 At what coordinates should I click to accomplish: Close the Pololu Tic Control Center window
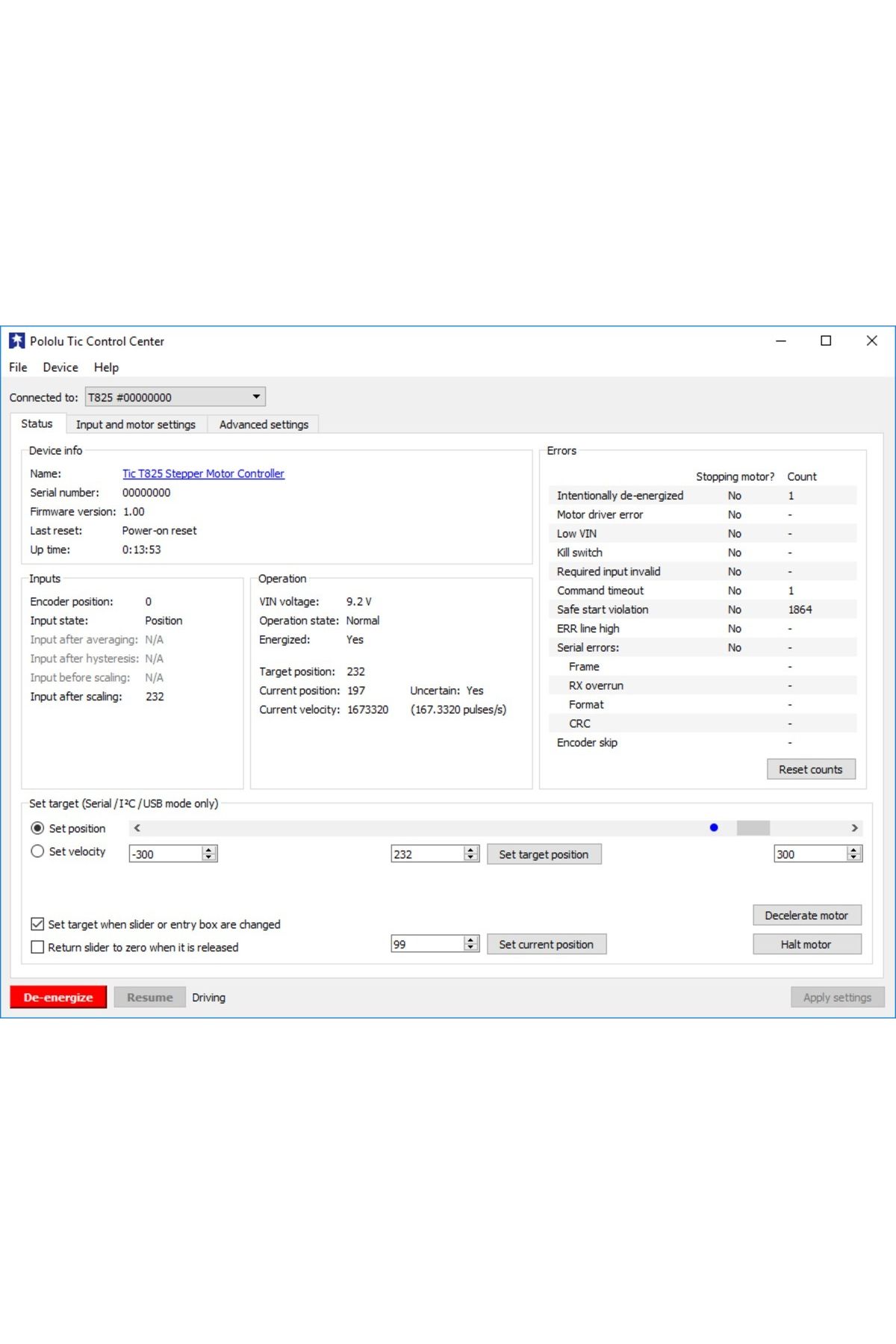coord(871,340)
